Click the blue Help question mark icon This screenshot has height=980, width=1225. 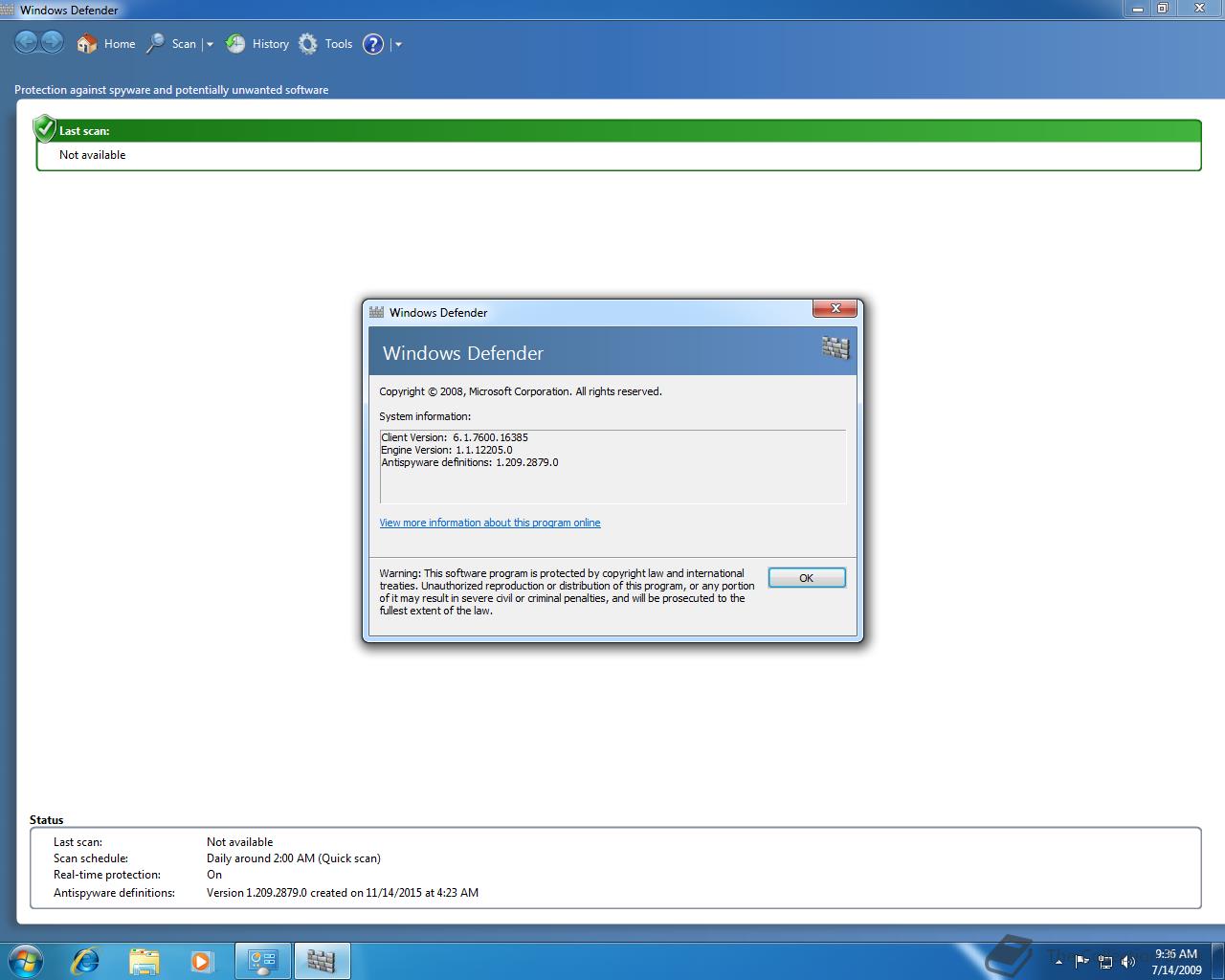pos(373,44)
